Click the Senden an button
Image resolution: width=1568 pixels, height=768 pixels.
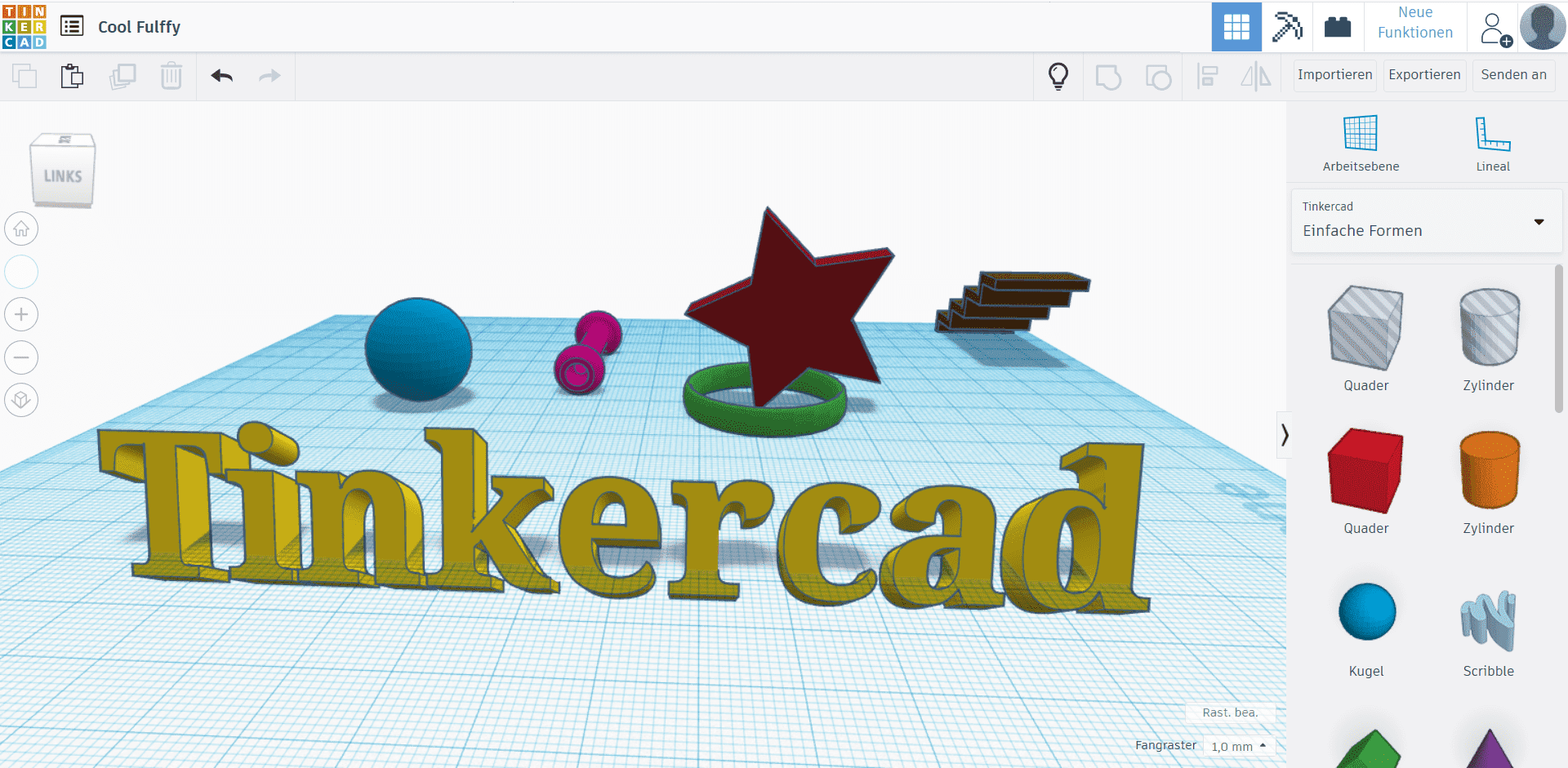(x=1513, y=75)
